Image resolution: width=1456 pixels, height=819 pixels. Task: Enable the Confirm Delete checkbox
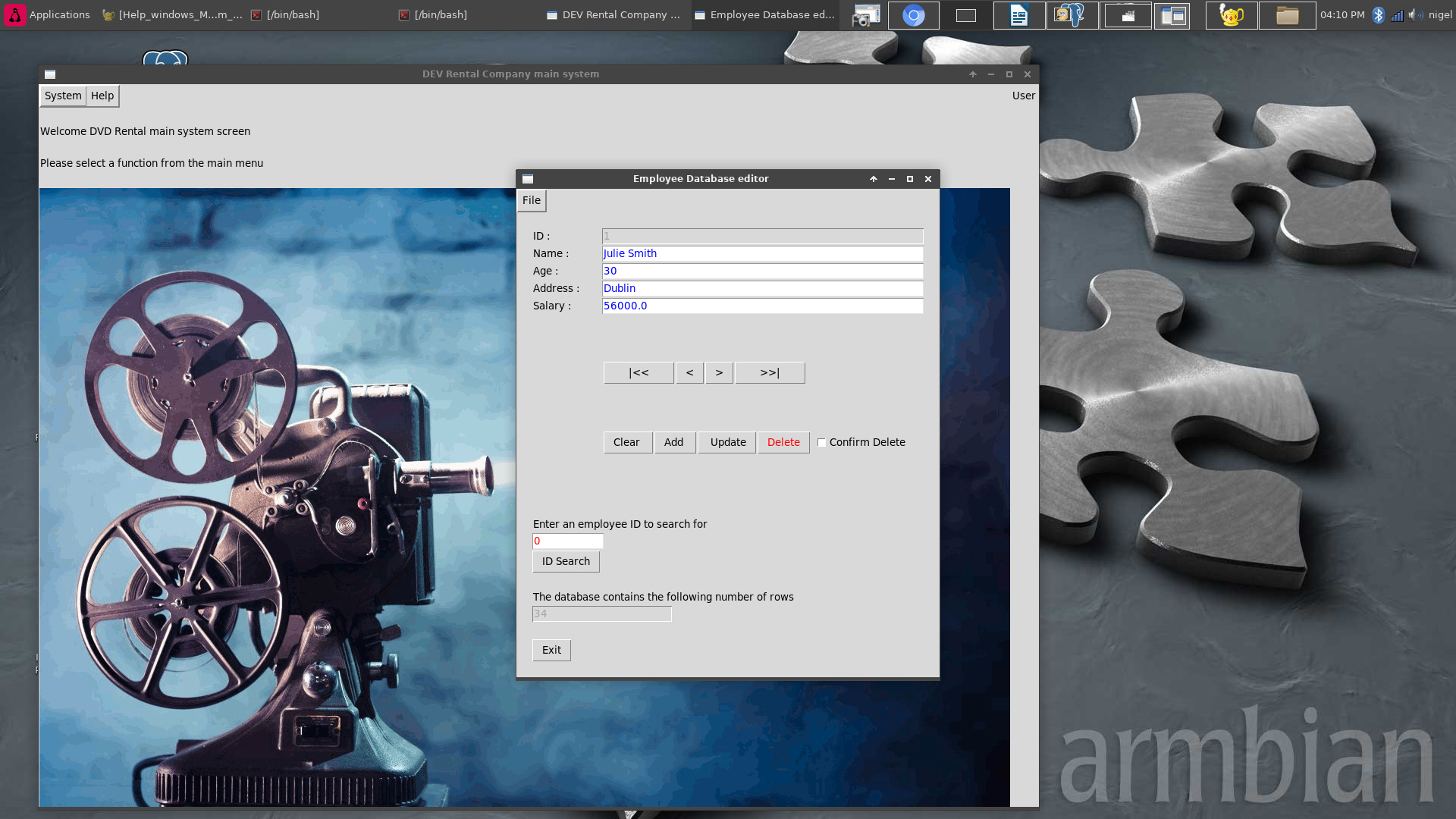point(821,443)
